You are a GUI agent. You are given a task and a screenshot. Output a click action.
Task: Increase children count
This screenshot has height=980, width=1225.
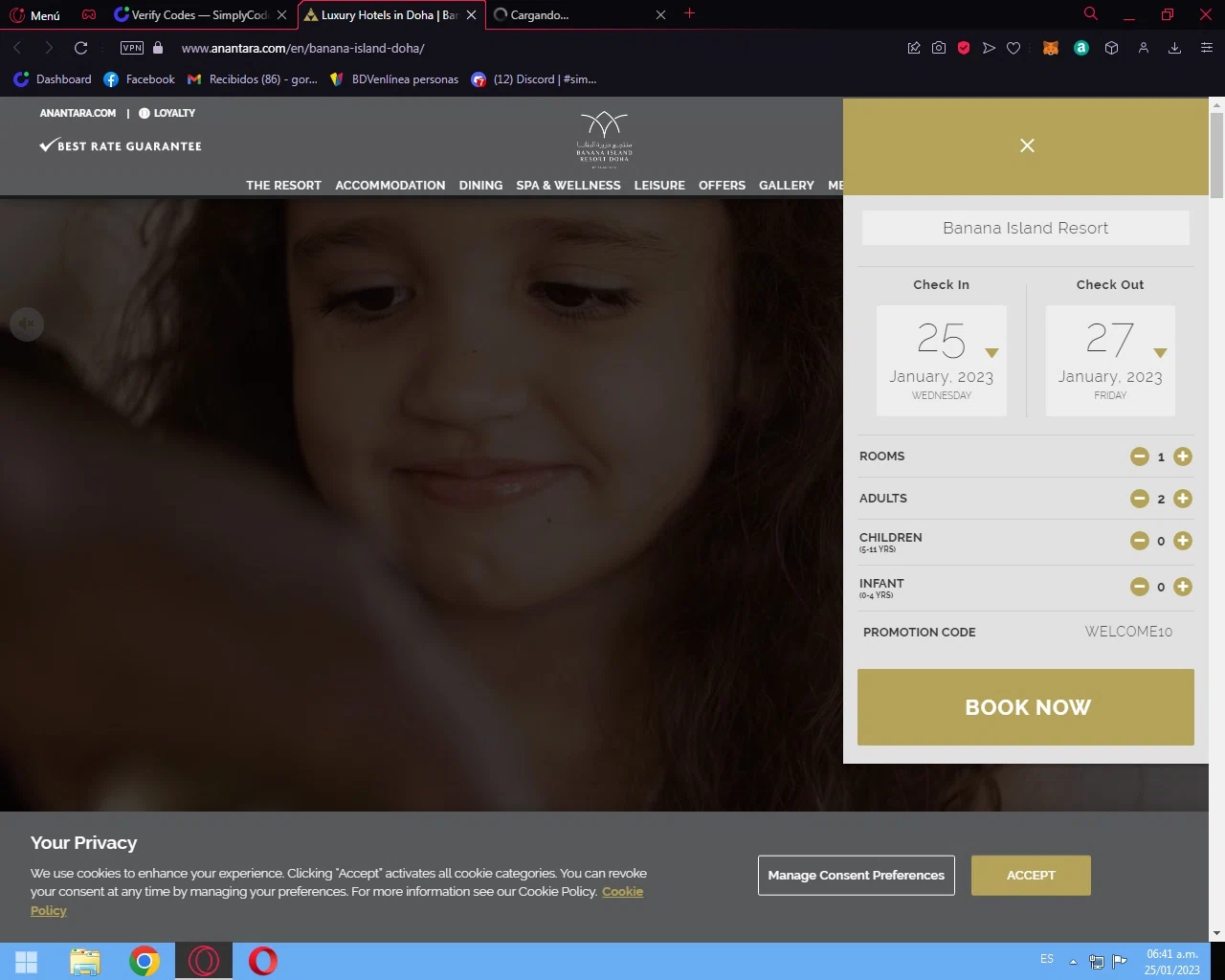pyautogui.click(x=1183, y=541)
